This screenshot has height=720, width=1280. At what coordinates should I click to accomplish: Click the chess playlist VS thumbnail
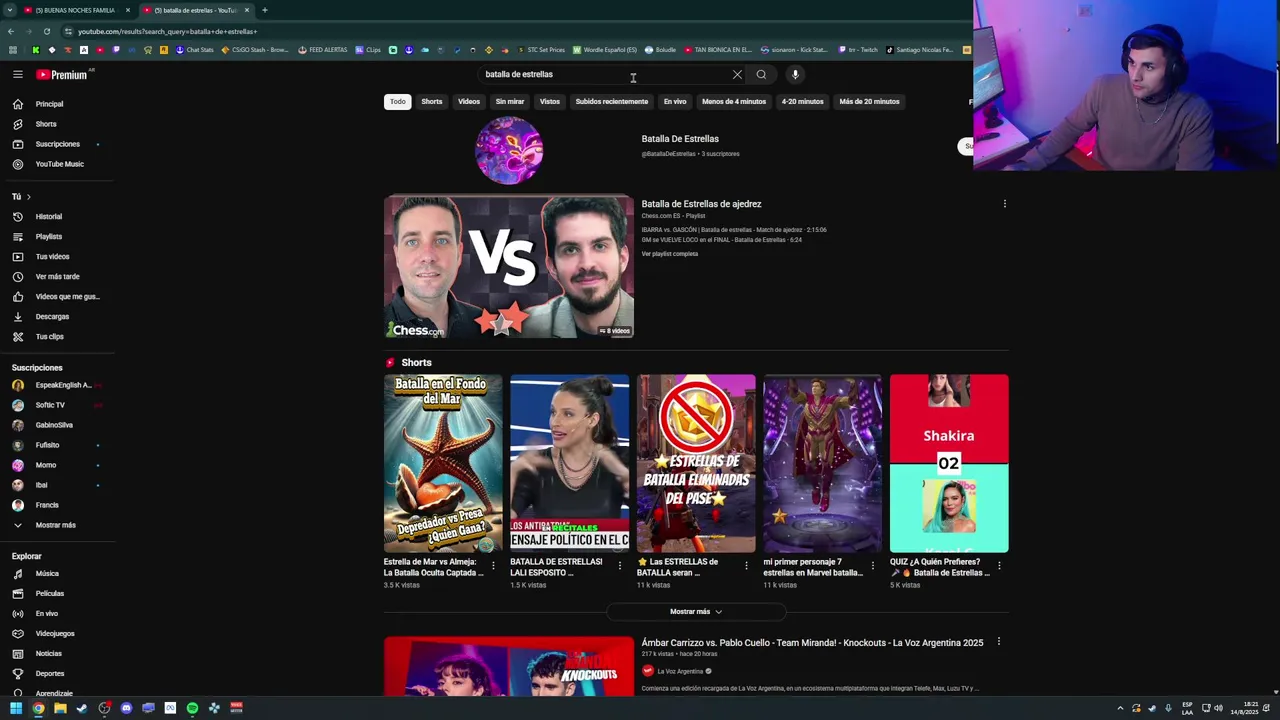509,267
